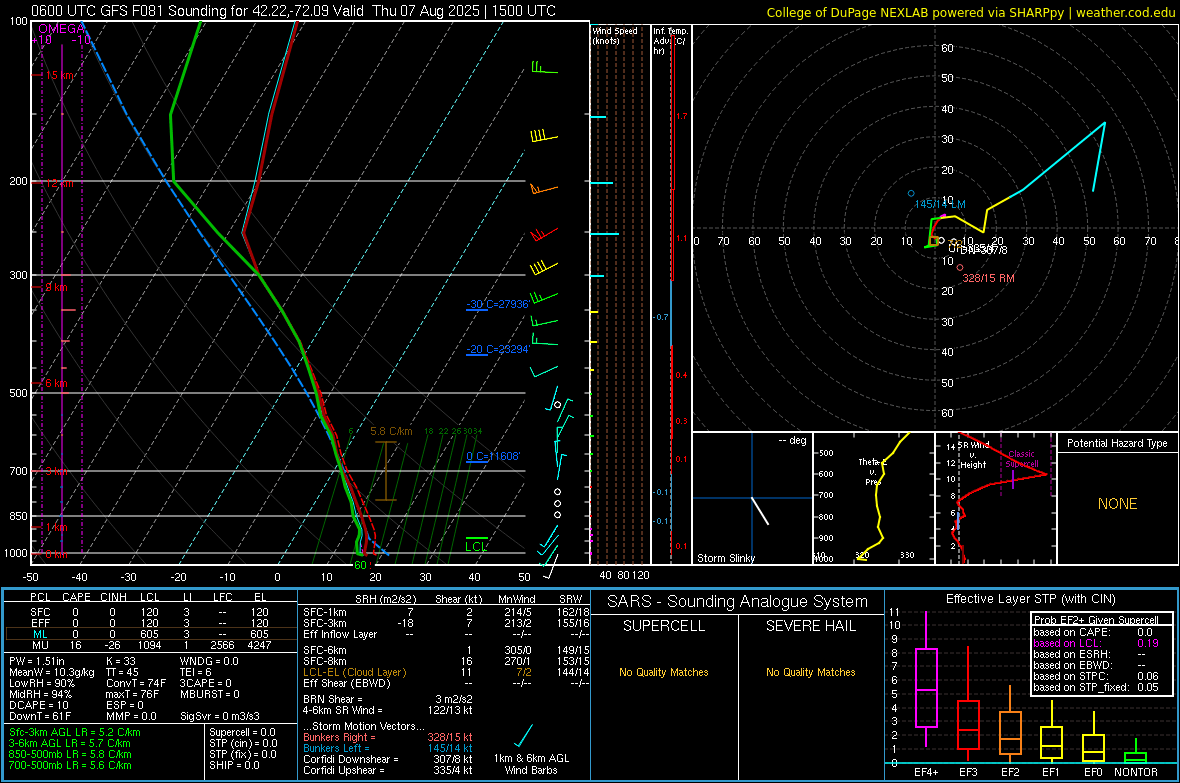Select the MU parcel row
Viewport: 1180px width, 783px height.
coord(150,645)
